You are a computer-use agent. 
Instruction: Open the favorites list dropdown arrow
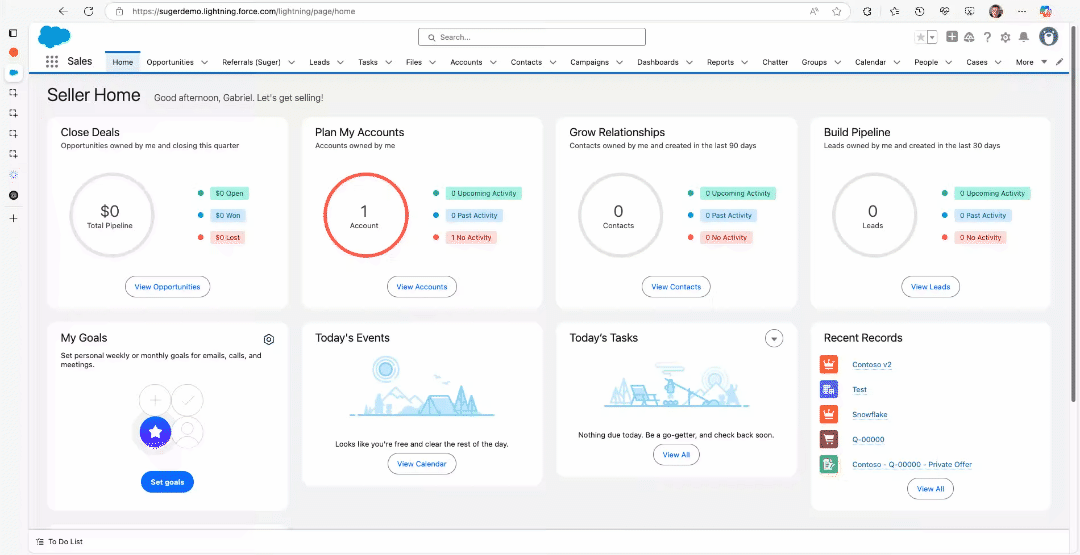point(932,37)
